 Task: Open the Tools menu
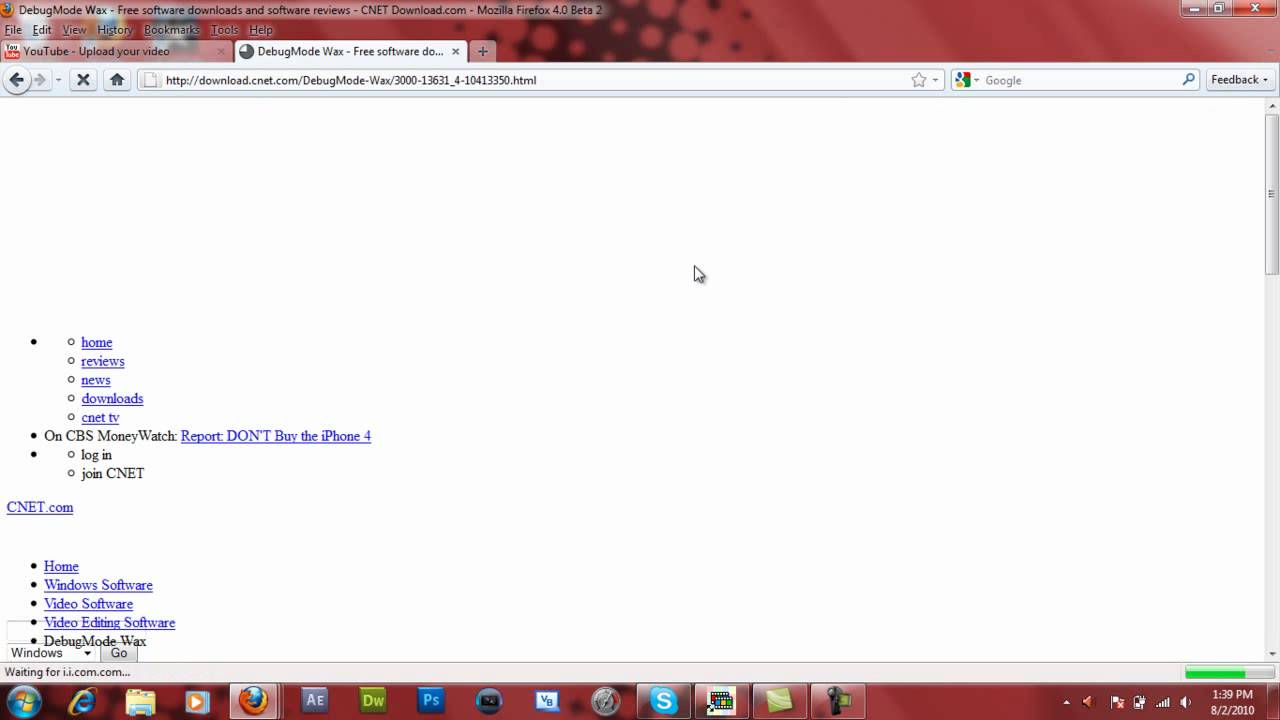pos(225,30)
